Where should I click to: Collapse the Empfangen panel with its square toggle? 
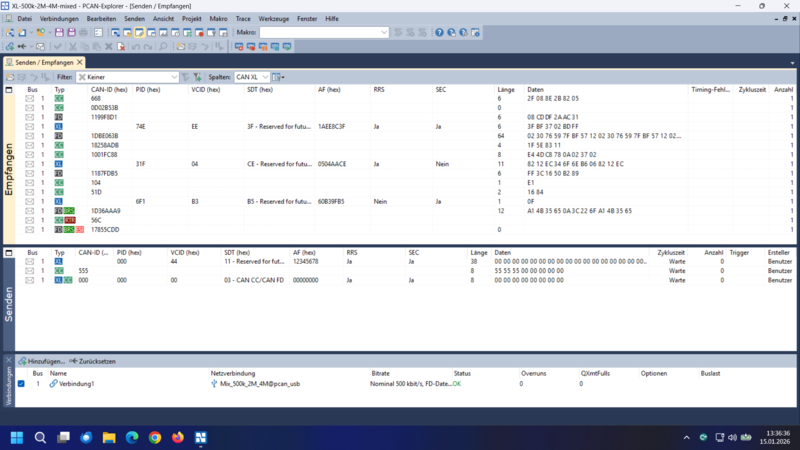click(x=9, y=90)
